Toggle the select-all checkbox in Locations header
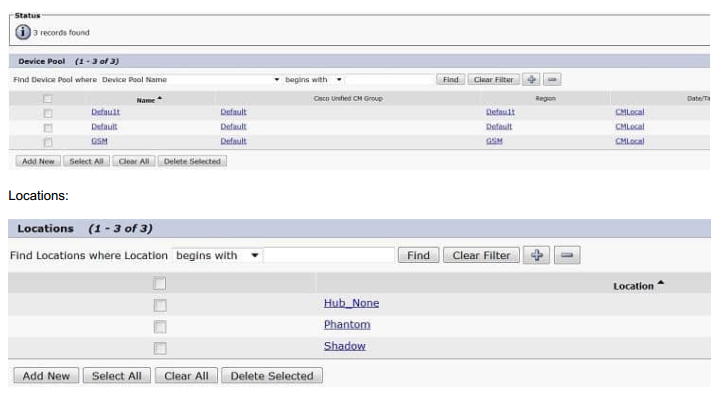This screenshot has height=399, width=728. coord(160,283)
